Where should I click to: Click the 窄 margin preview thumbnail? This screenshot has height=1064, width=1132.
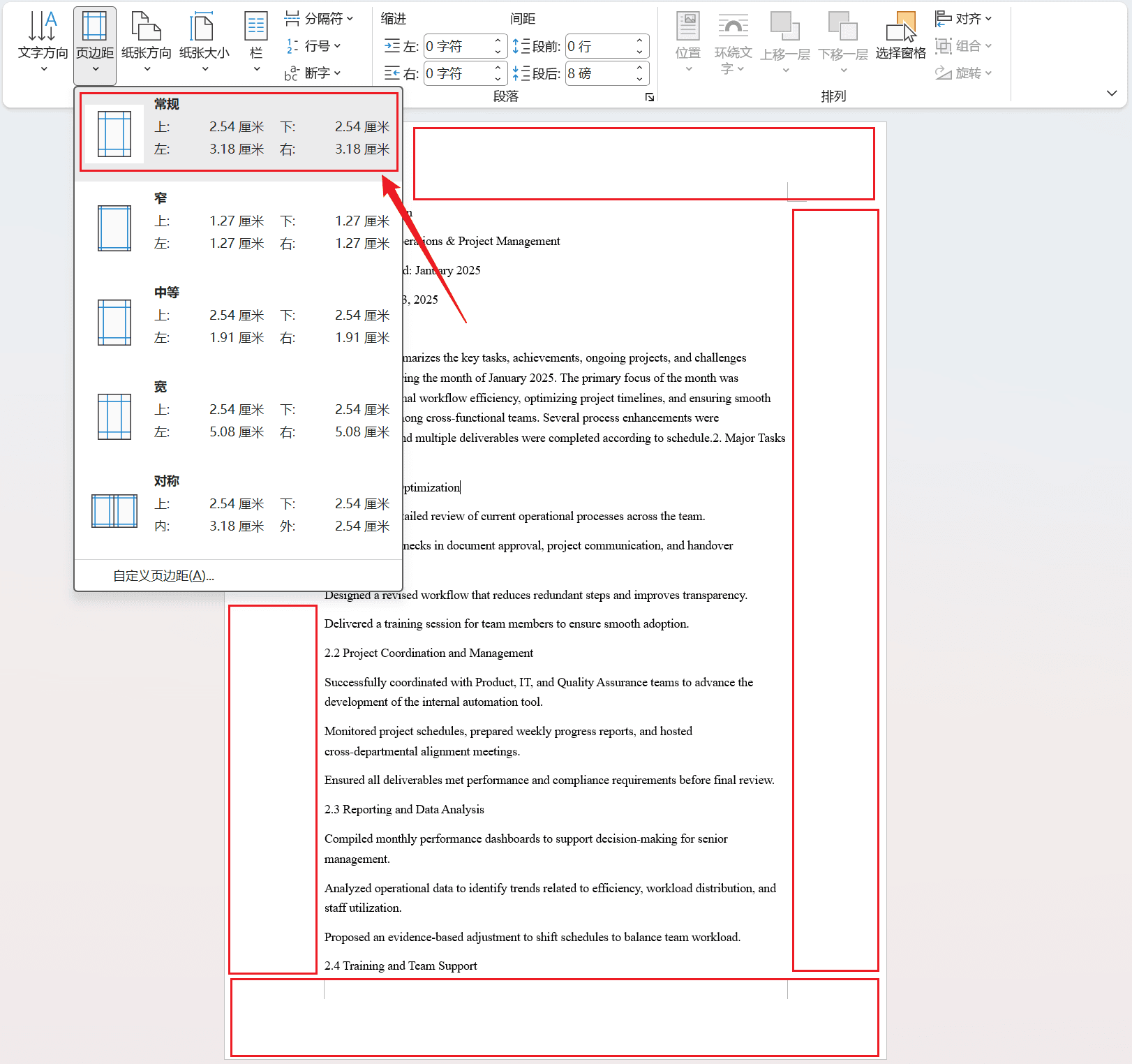click(114, 228)
